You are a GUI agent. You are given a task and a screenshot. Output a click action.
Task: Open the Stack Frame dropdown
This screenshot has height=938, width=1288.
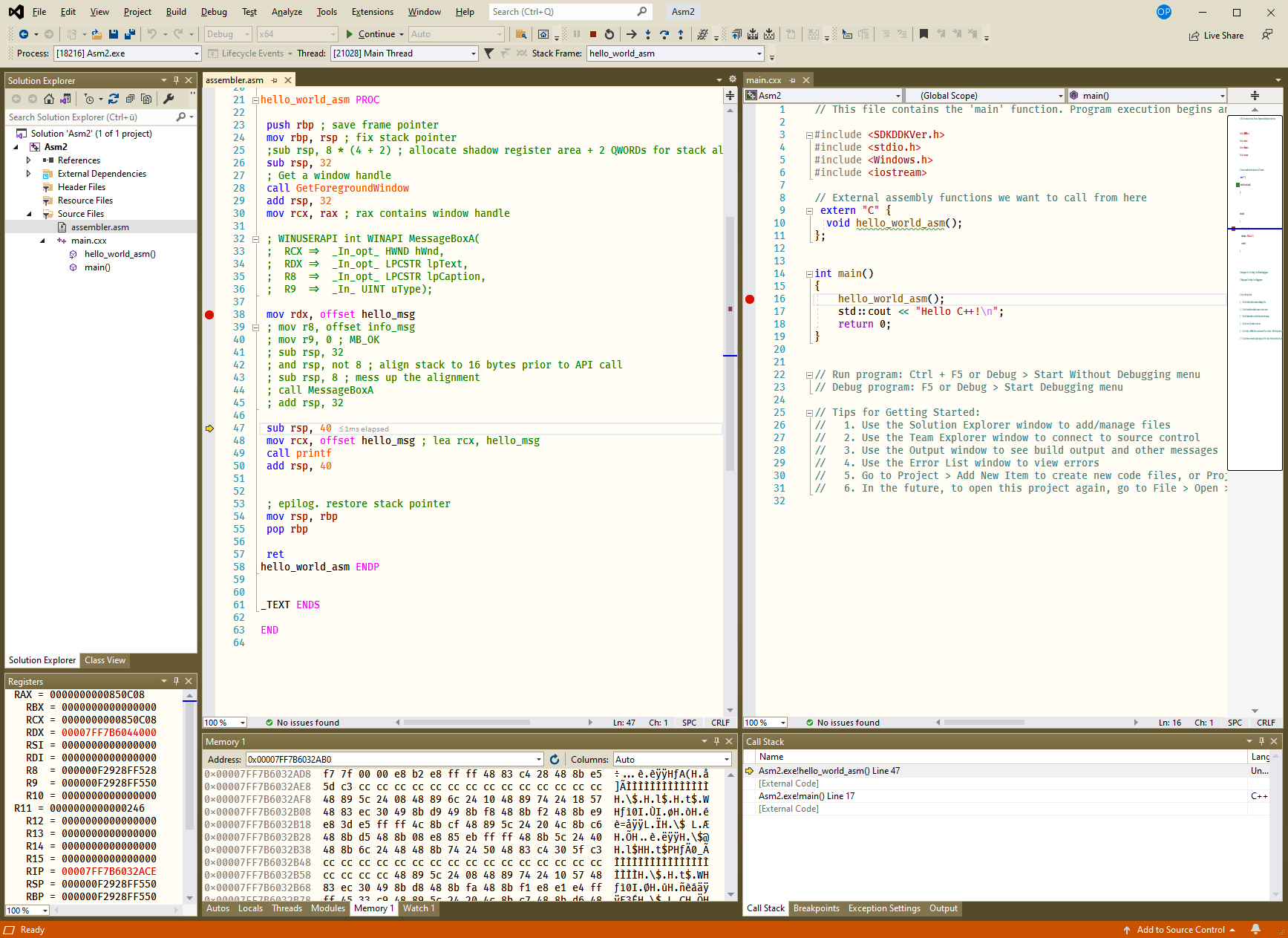pyautogui.click(x=759, y=53)
